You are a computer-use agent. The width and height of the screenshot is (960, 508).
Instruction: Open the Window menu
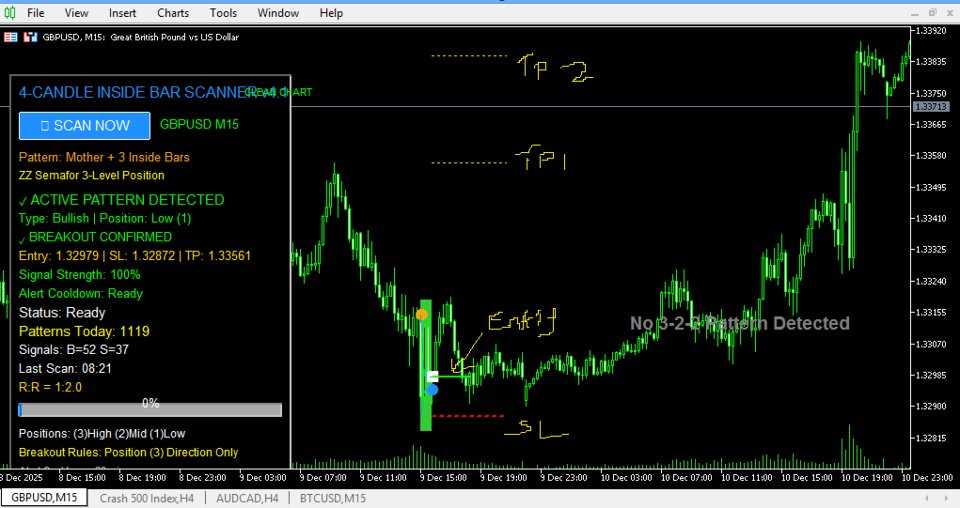pyautogui.click(x=278, y=13)
